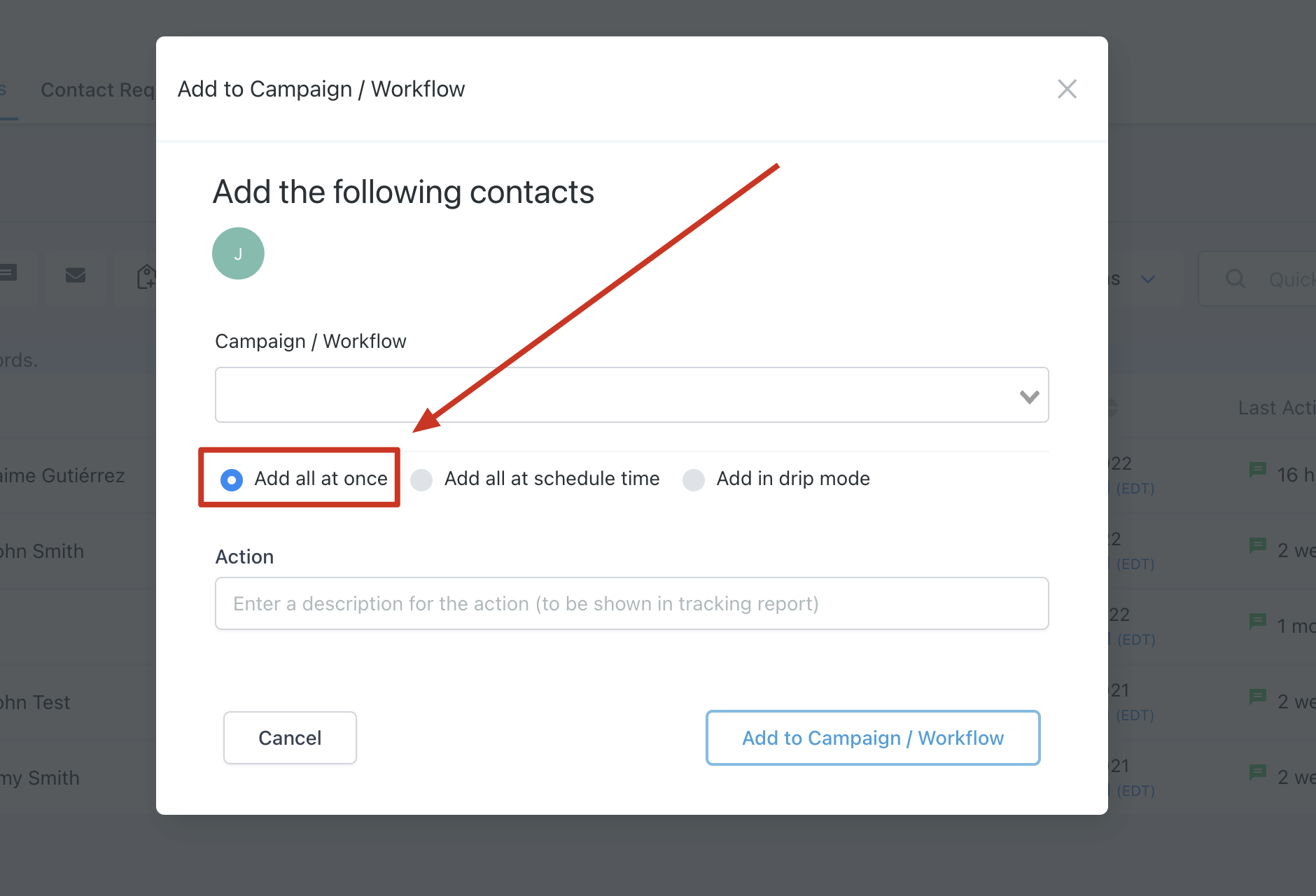Select Add all at once radio
Image resolution: width=1316 pixels, height=896 pixels.
coord(232,479)
